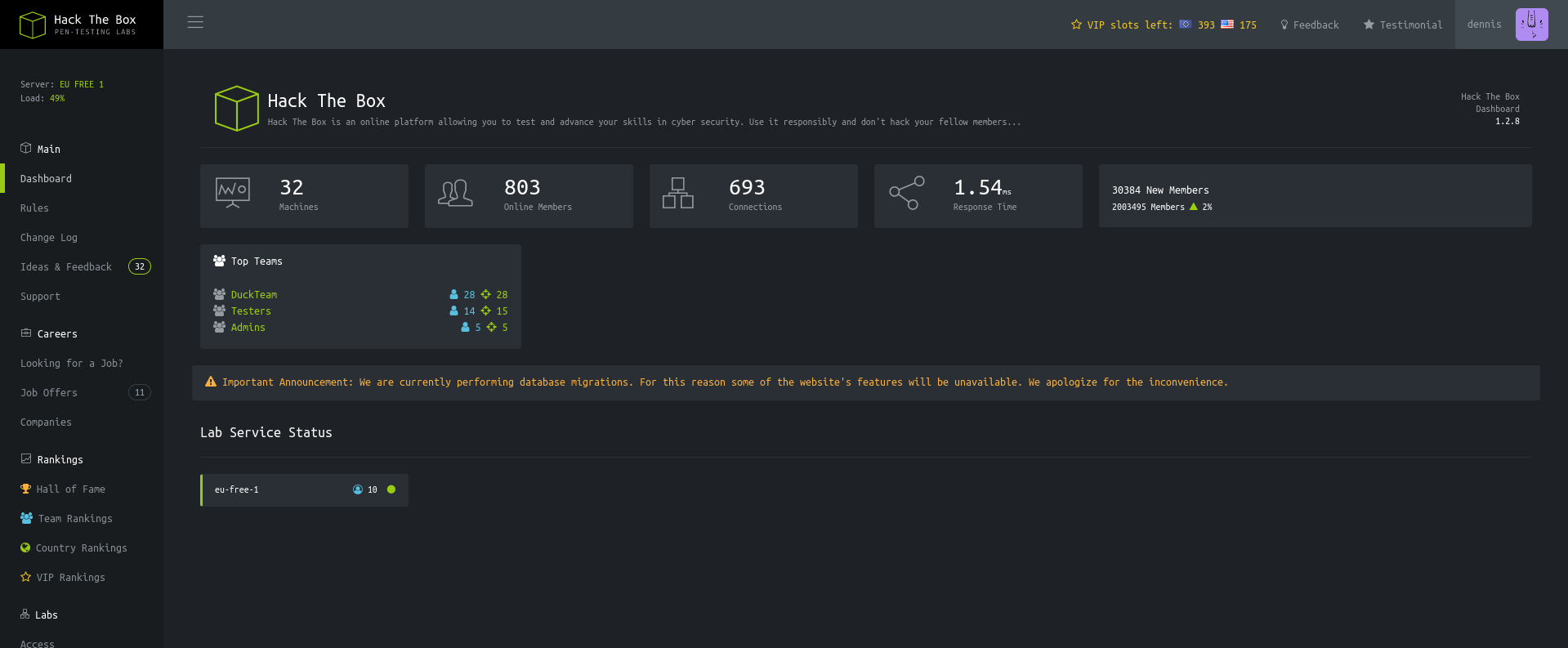Click the Machines presentation board icon
This screenshot has width=1568, height=648.
click(233, 194)
